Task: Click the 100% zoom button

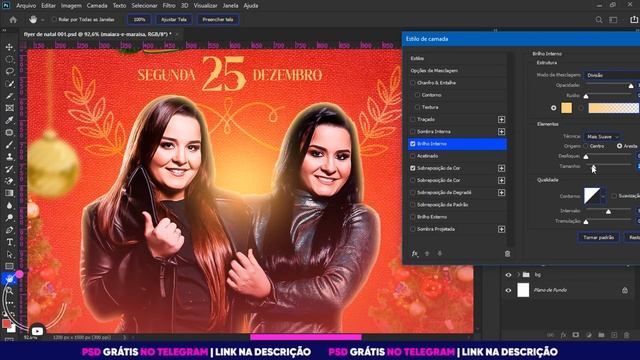Action: 139,20
